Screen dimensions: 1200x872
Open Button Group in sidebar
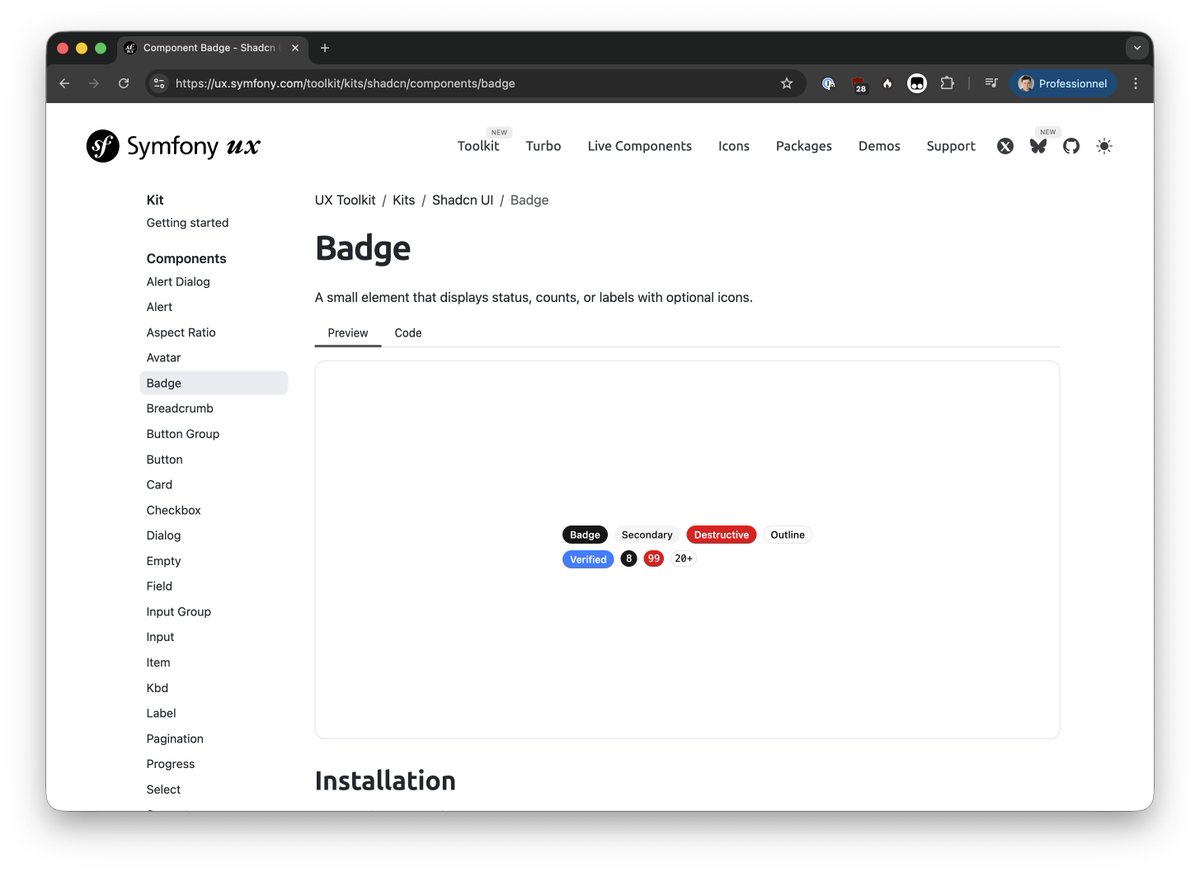183,434
